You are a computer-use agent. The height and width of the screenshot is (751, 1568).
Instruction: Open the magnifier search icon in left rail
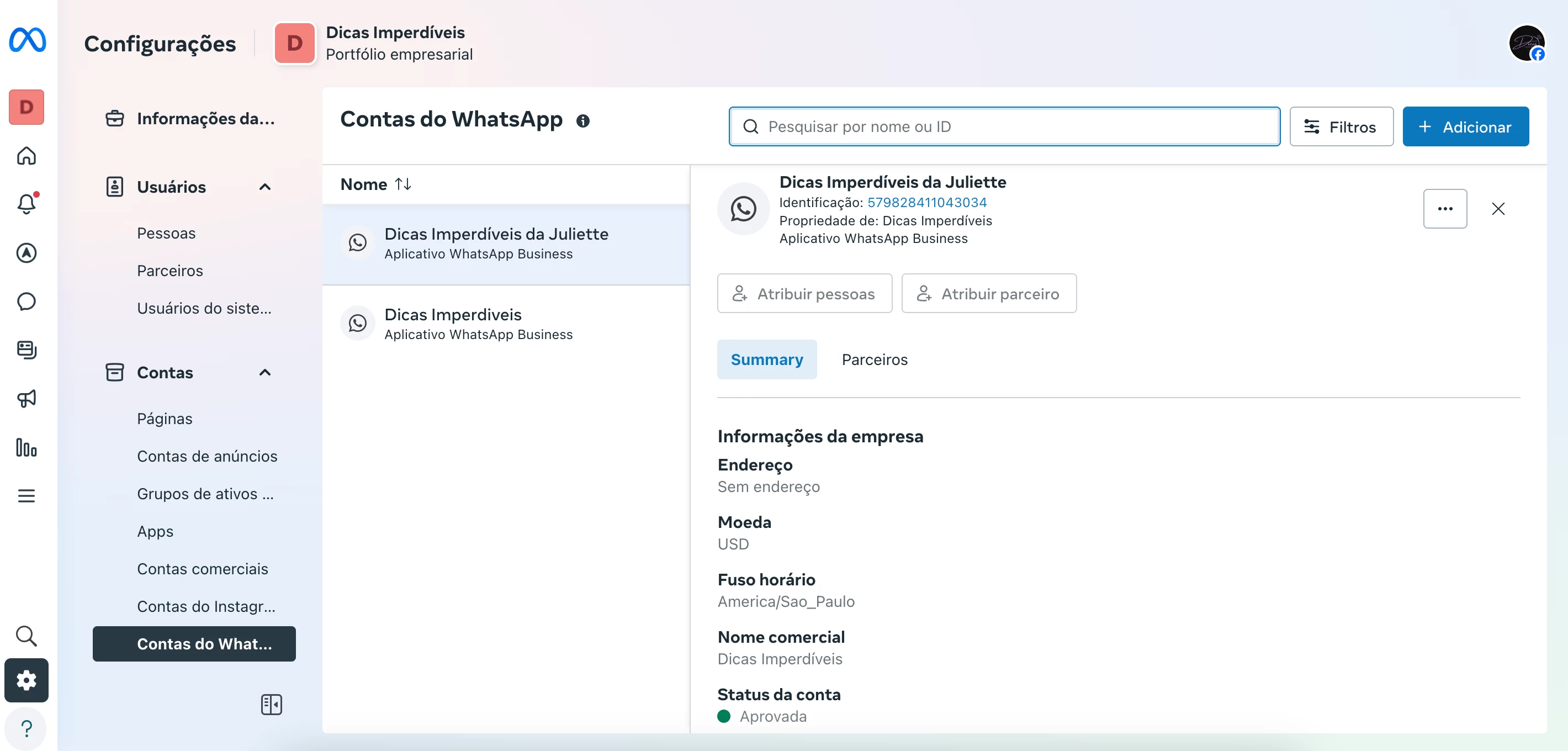(x=26, y=636)
